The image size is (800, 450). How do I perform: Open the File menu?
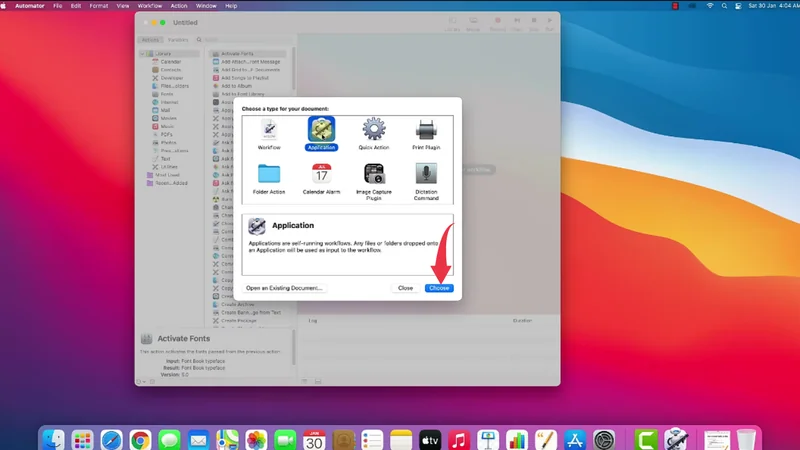click(x=73, y=5)
